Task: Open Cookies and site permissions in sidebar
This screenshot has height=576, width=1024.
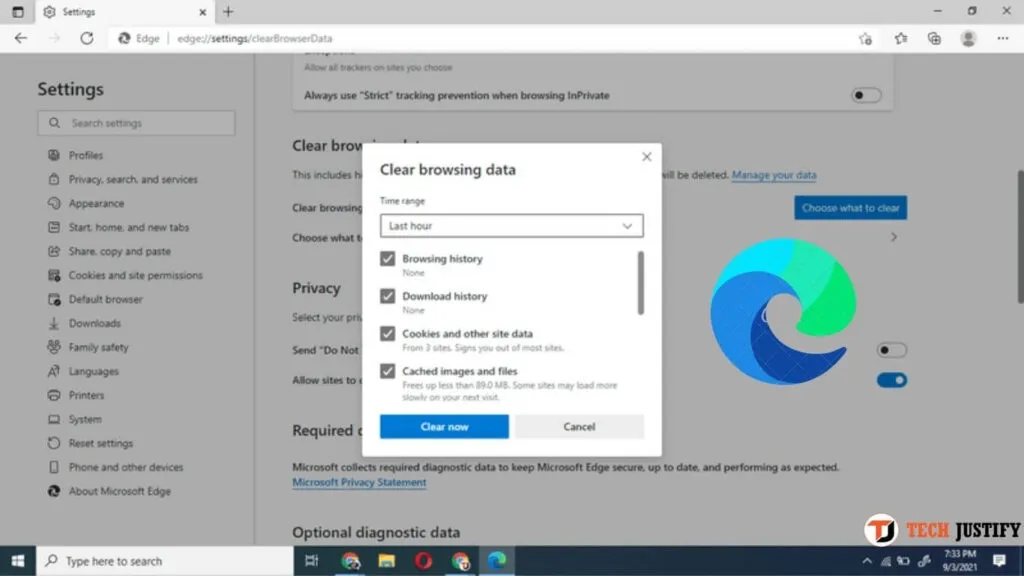Action: point(135,275)
